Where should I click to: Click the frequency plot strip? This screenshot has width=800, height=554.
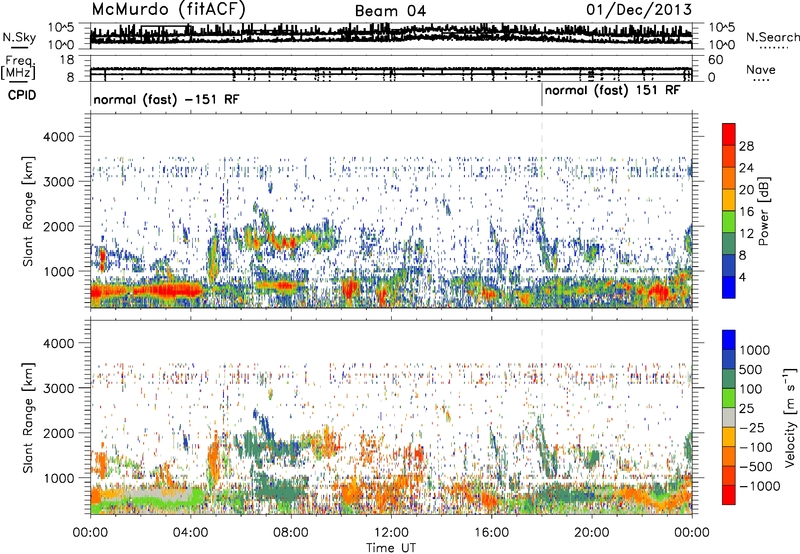coord(391,69)
